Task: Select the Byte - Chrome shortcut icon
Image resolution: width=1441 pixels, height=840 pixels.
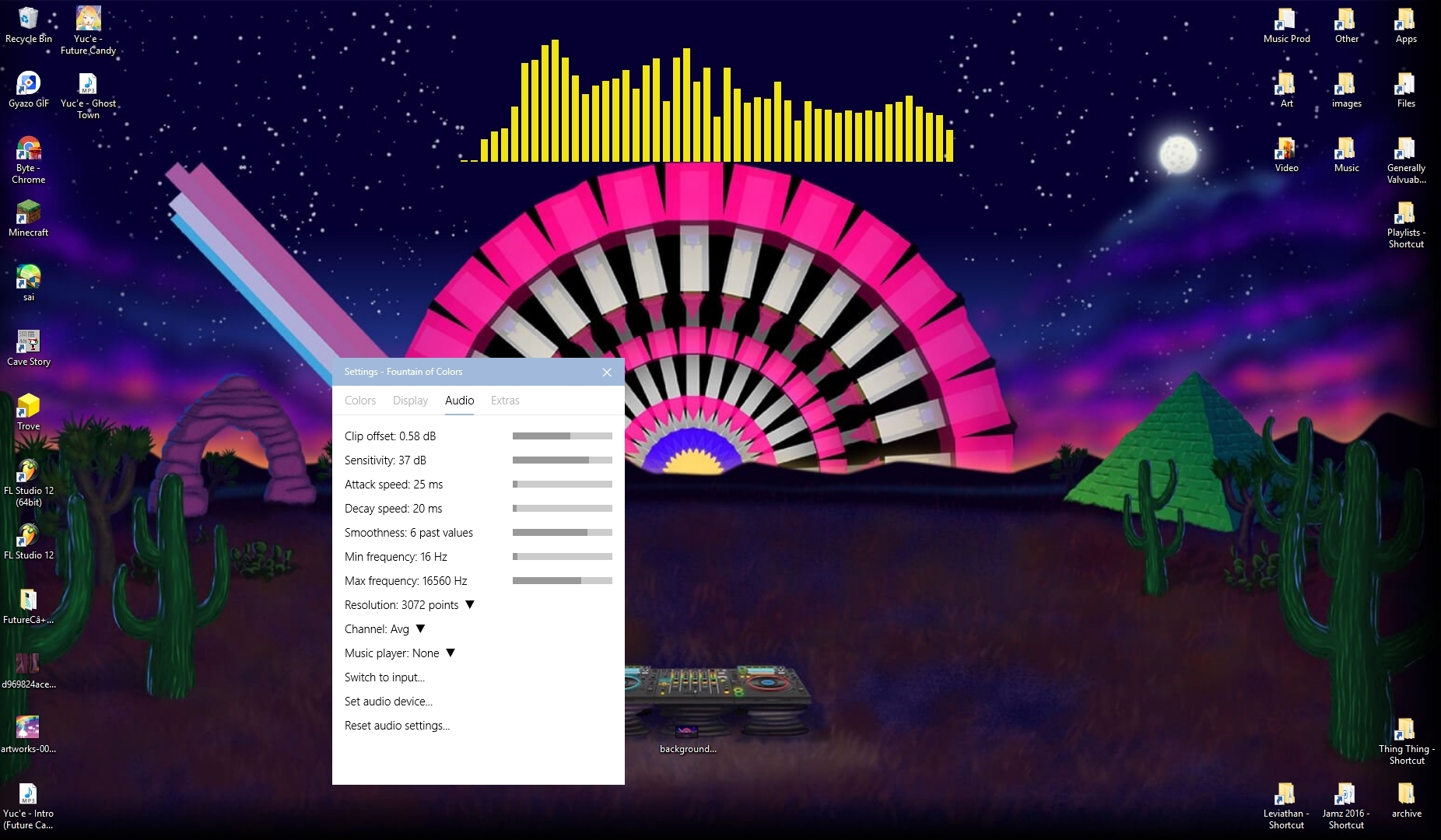Action: point(29,160)
